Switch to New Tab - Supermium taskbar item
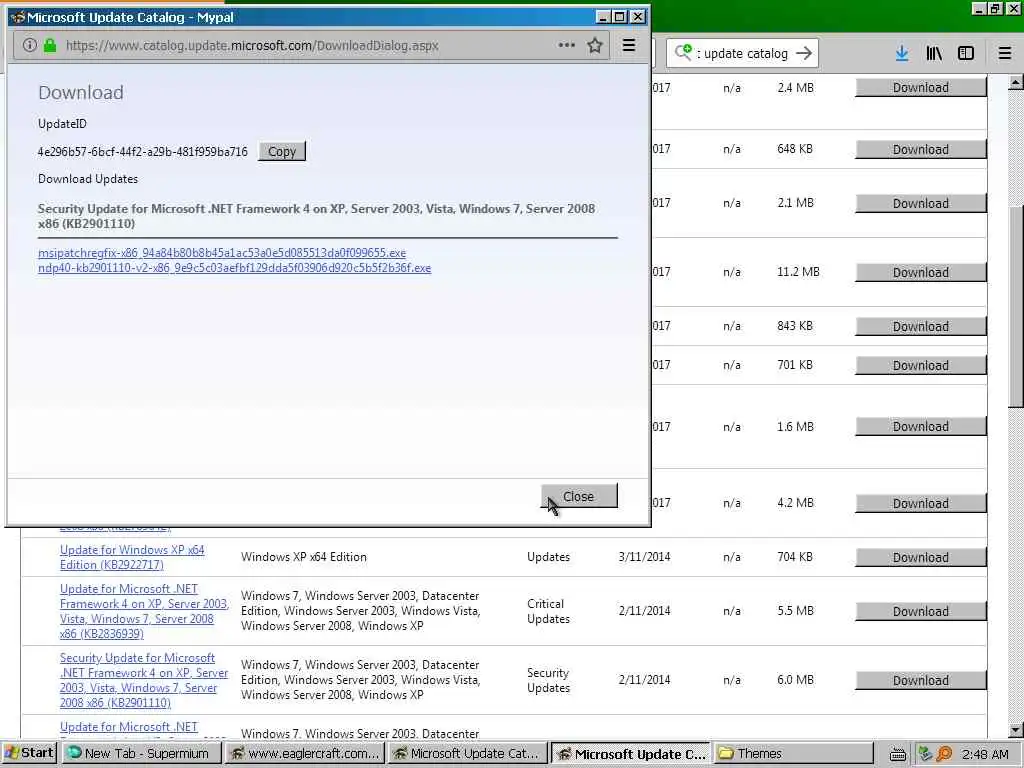Image resolution: width=1024 pixels, height=768 pixels. [x=140, y=754]
